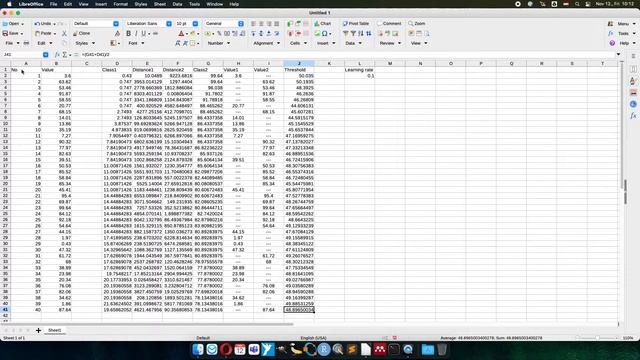Viewport: 640px width, 360px height.
Task: Click the Undo button
Action: 42,24
